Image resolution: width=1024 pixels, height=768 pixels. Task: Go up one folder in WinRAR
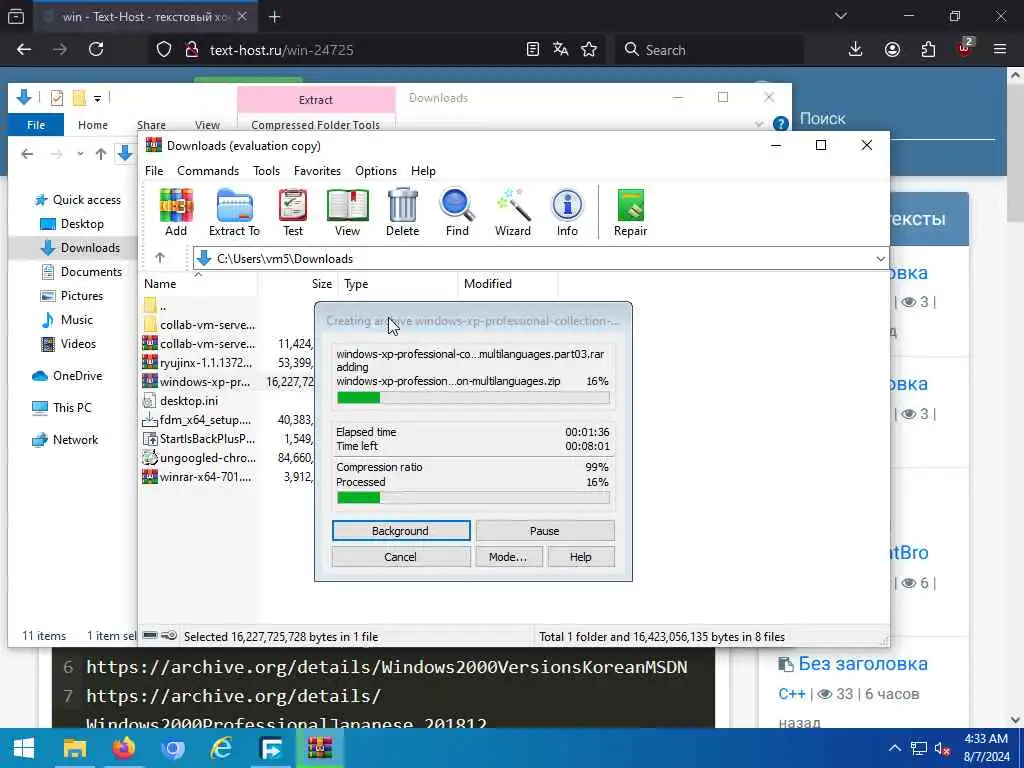pos(160,258)
